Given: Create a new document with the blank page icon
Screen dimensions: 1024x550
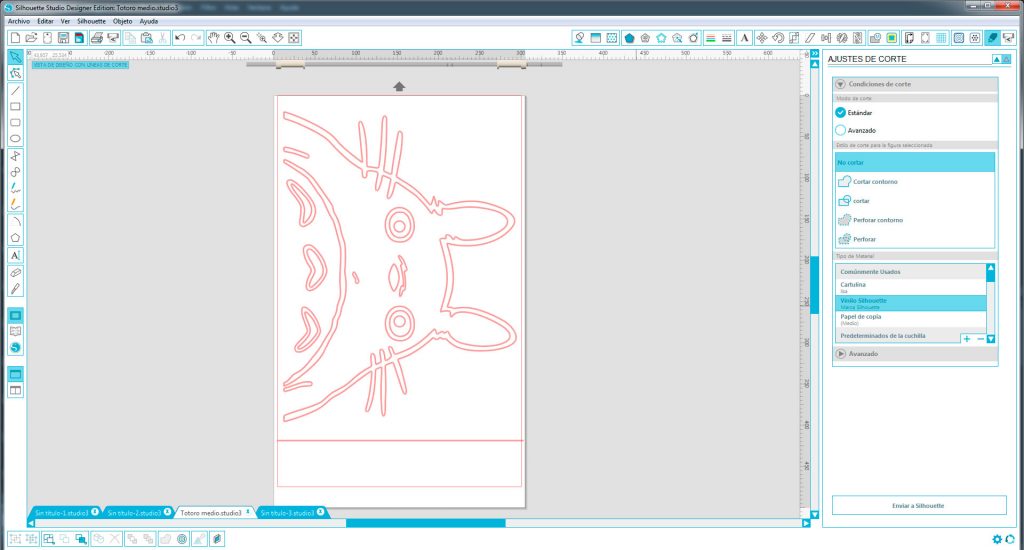Looking at the screenshot, I should point(15,38).
